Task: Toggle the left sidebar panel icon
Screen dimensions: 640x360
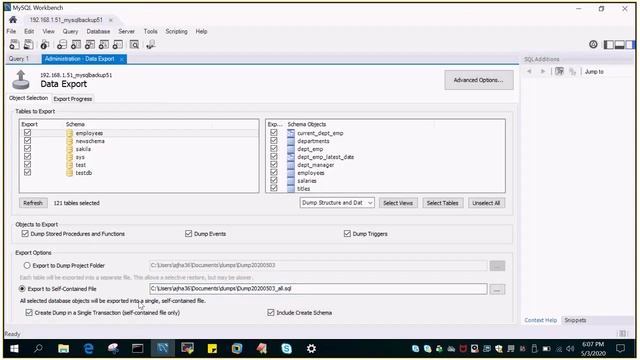Action: click(609, 45)
